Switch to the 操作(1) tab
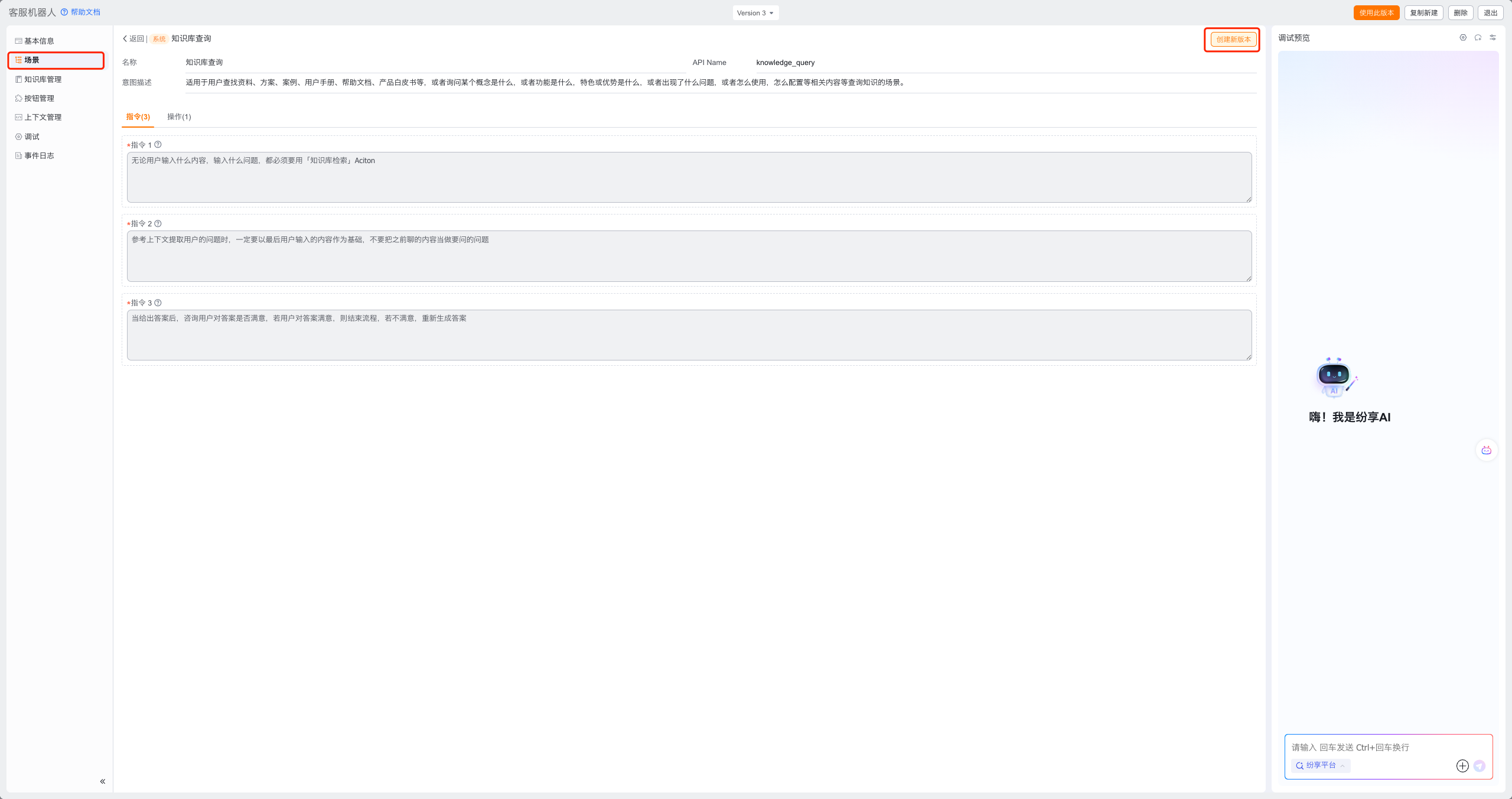 pos(179,117)
